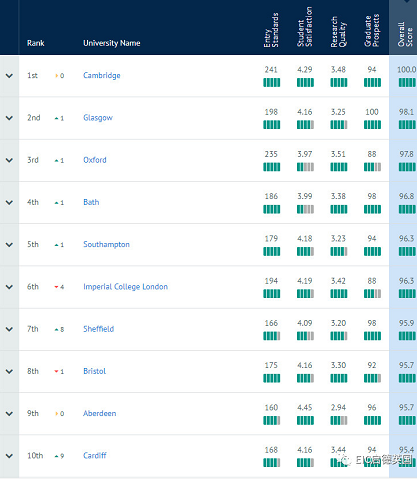417x479 pixels.
Task: Click Imperial's red rank-down arrow
Action: (57, 287)
